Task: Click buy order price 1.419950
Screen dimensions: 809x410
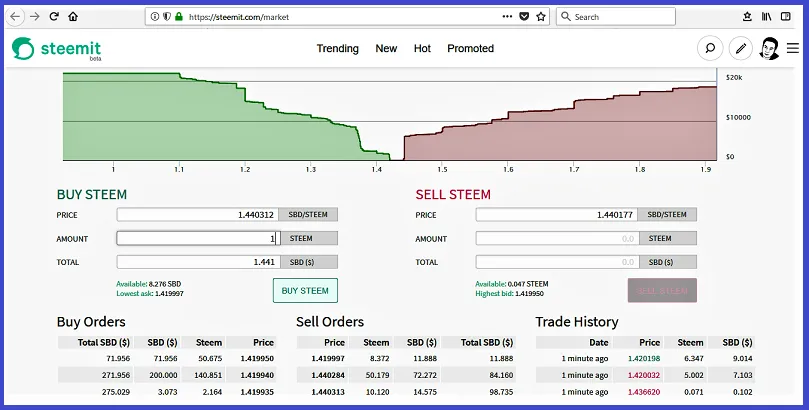Action: pyautogui.click(x=257, y=358)
